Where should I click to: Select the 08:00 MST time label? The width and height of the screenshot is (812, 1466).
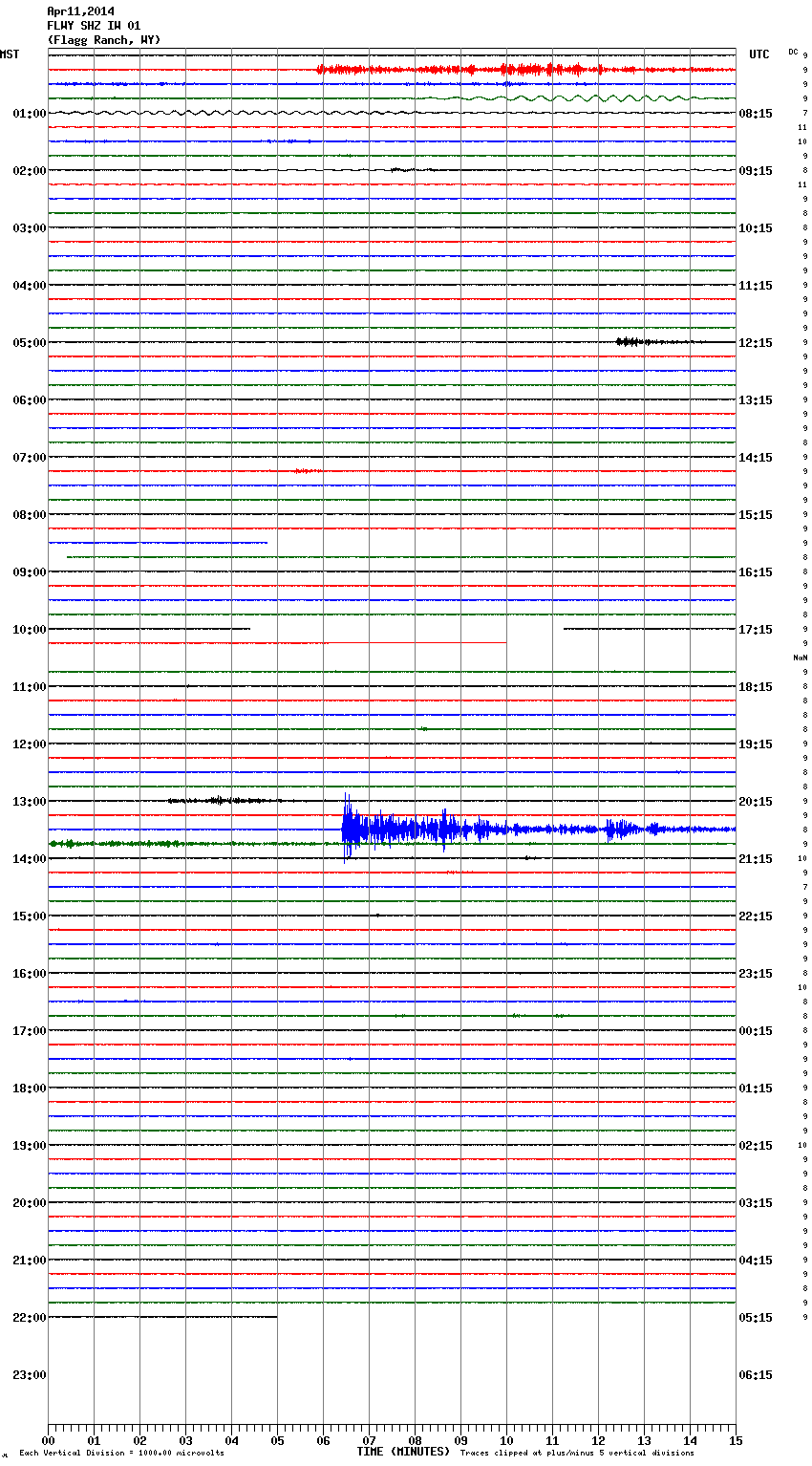tap(30, 515)
